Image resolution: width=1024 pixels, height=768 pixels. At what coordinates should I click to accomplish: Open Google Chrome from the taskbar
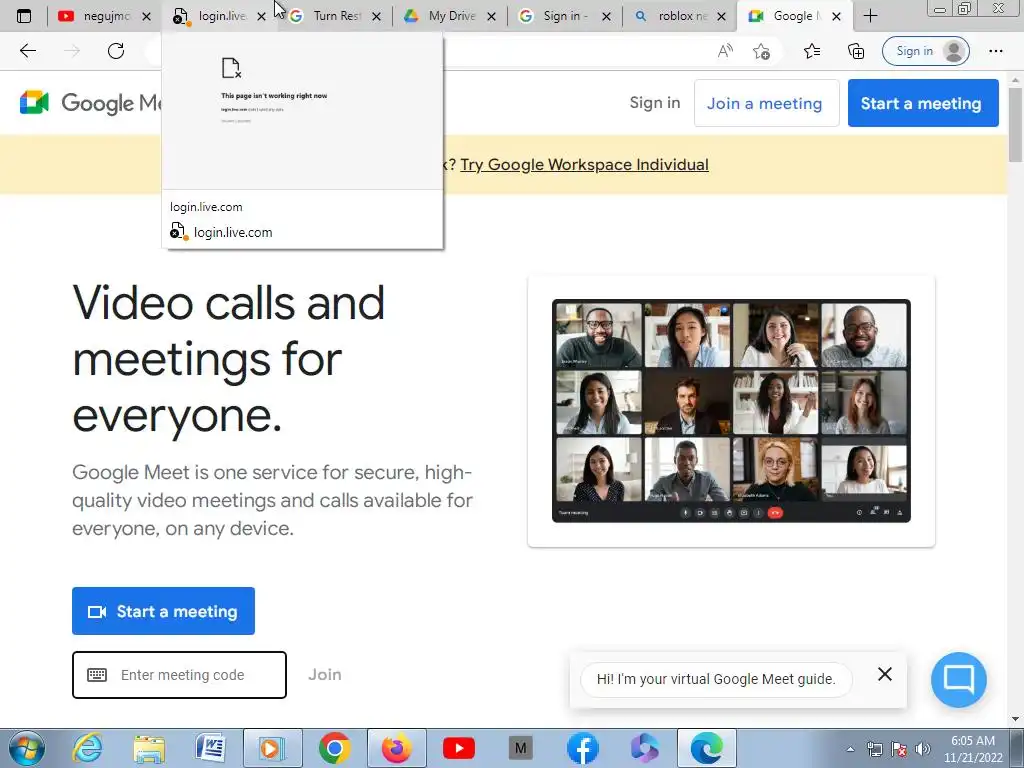pyautogui.click(x=334, y=748)
